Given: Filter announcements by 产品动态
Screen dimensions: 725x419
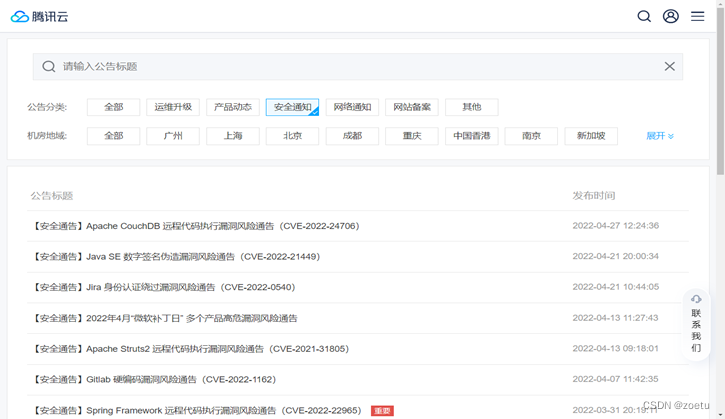Looking at the screenshot, I should coord(233,107).
